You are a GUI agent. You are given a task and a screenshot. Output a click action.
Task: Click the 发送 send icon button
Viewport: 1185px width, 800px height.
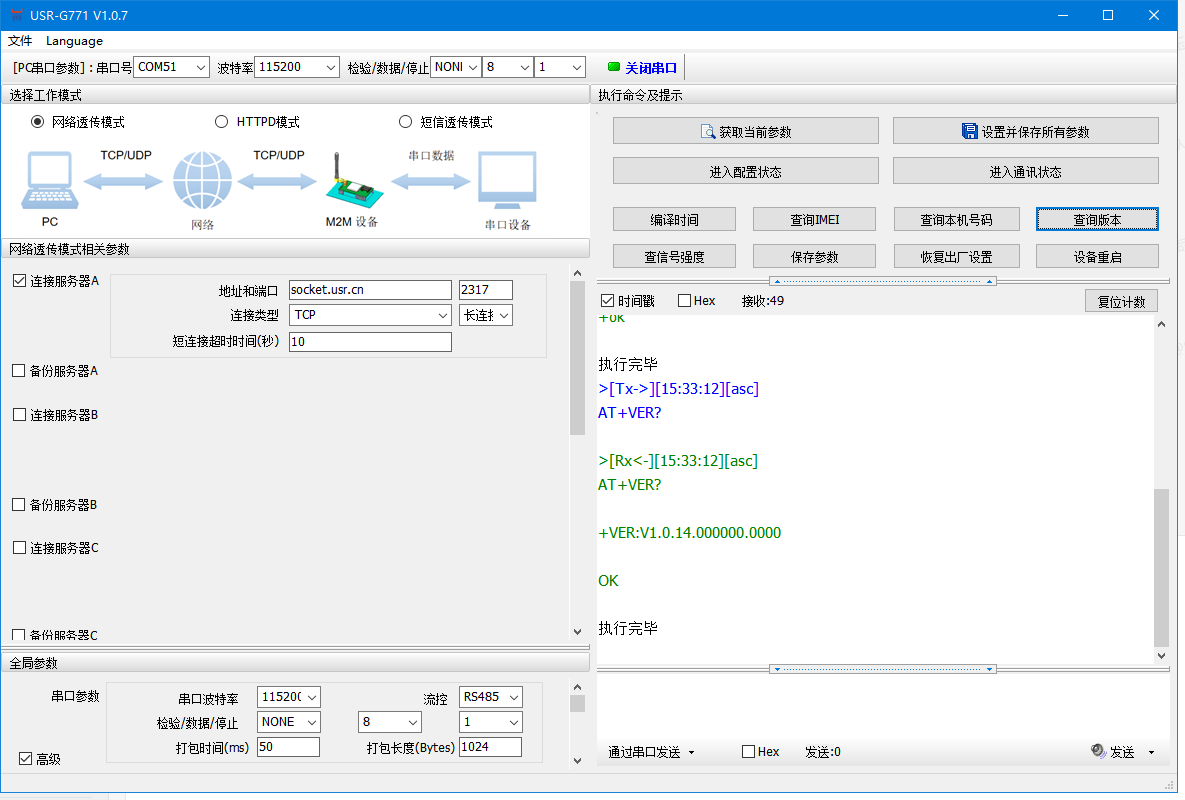[x=1114, y=752]
